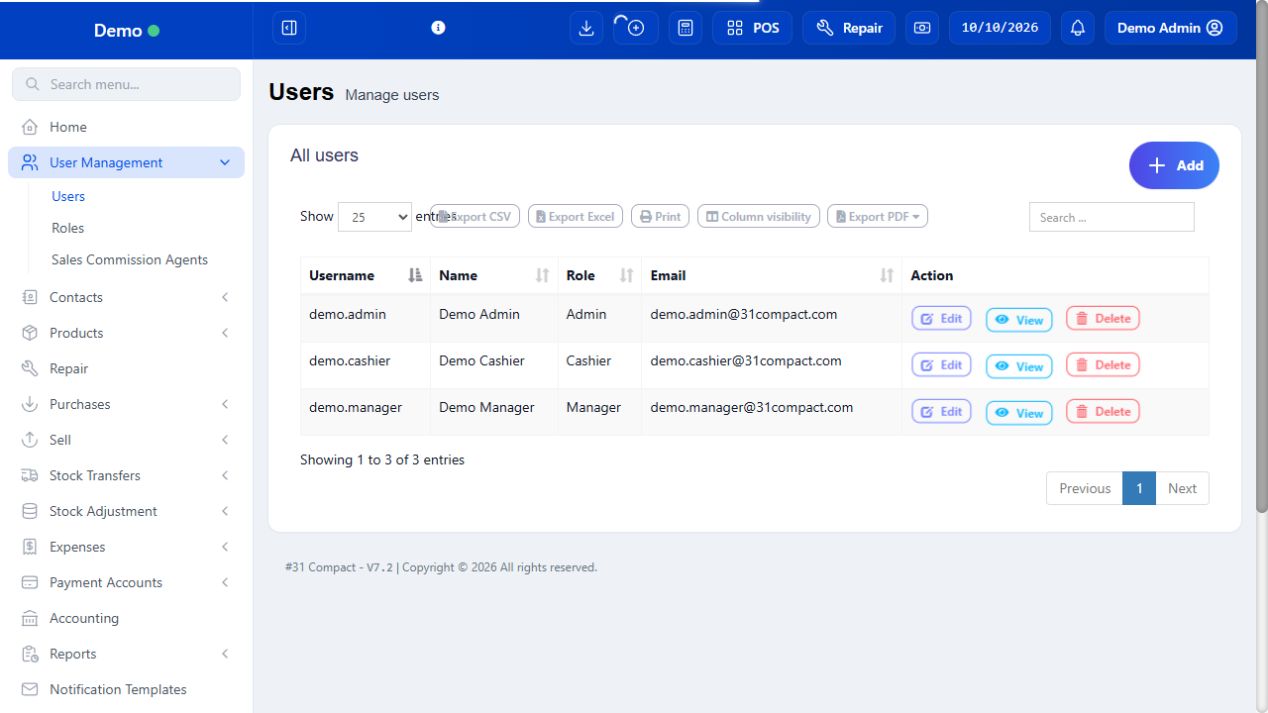Open the notifications bell
The width and height of the screenshot is (1268, 713).
[1077, 28]
